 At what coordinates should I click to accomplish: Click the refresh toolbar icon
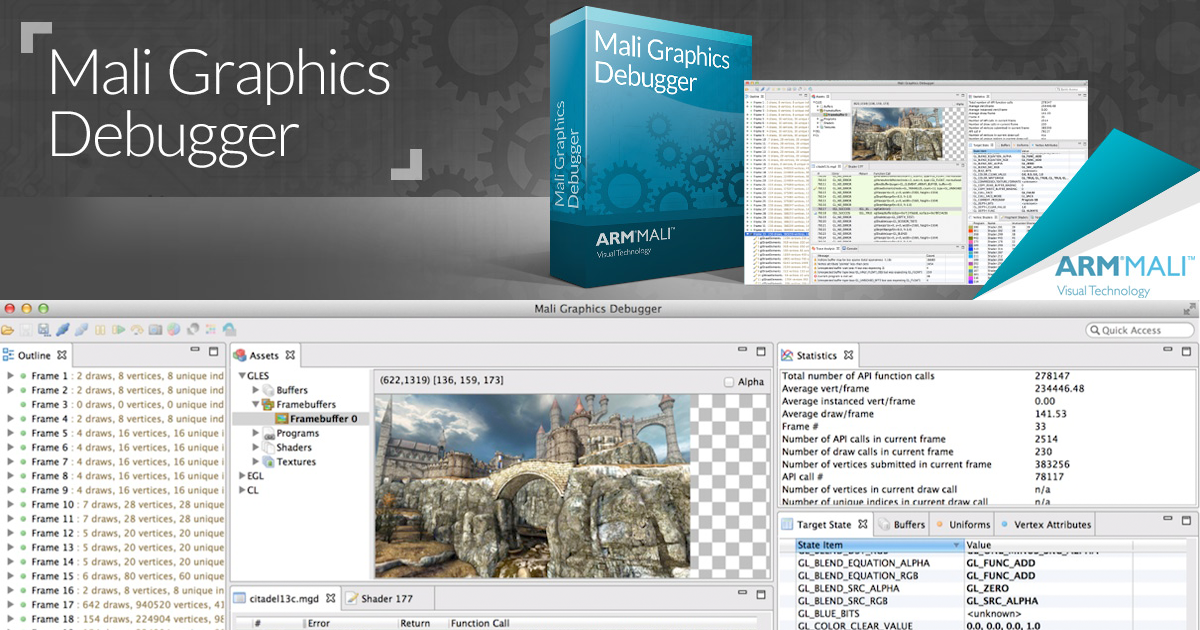193,330
